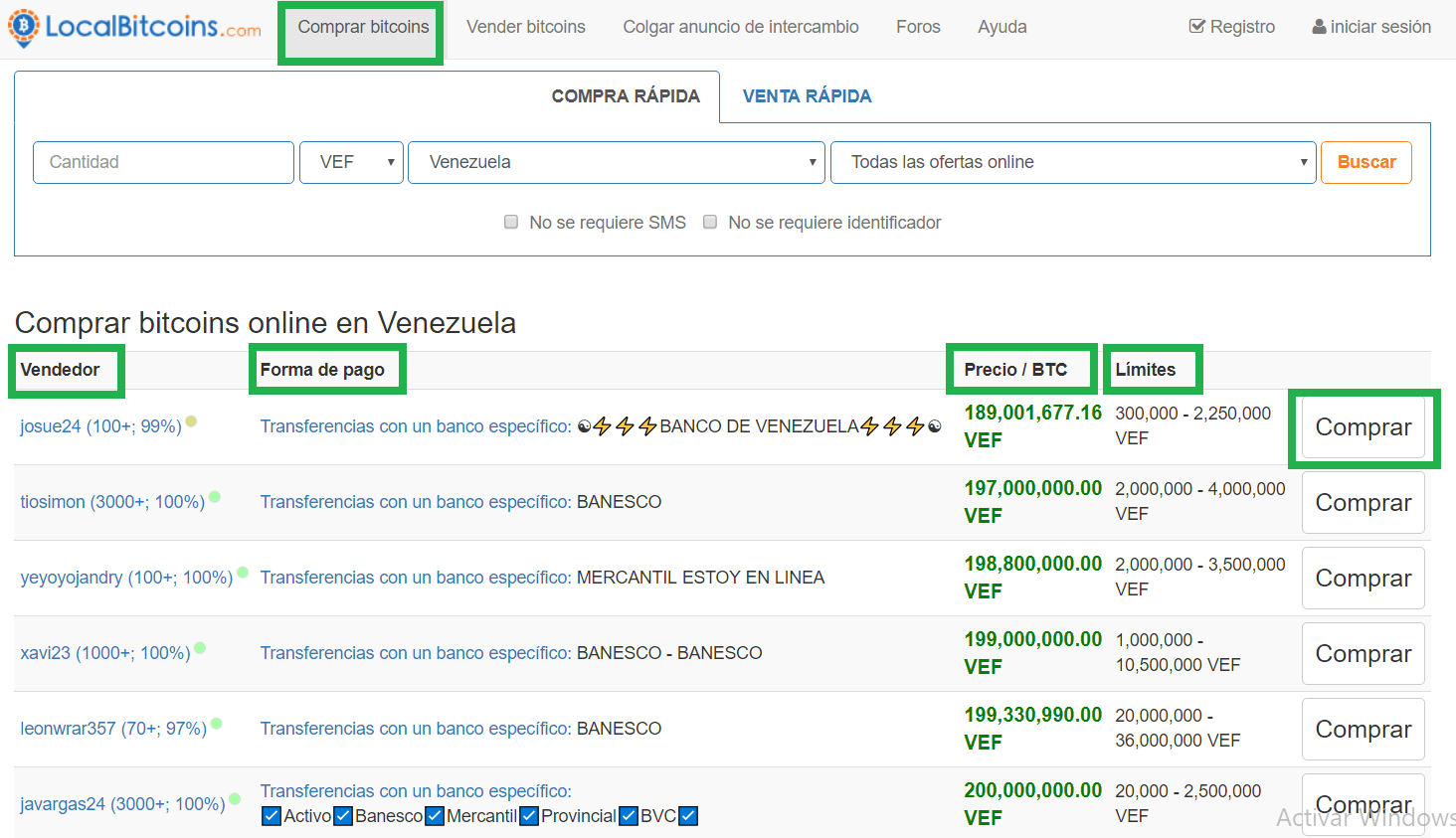Viewport: 1456px width, 838px height.
Task: Click the limits '1,000,000 - 10,500,000 VEF'
Action: click(1178, 652)
